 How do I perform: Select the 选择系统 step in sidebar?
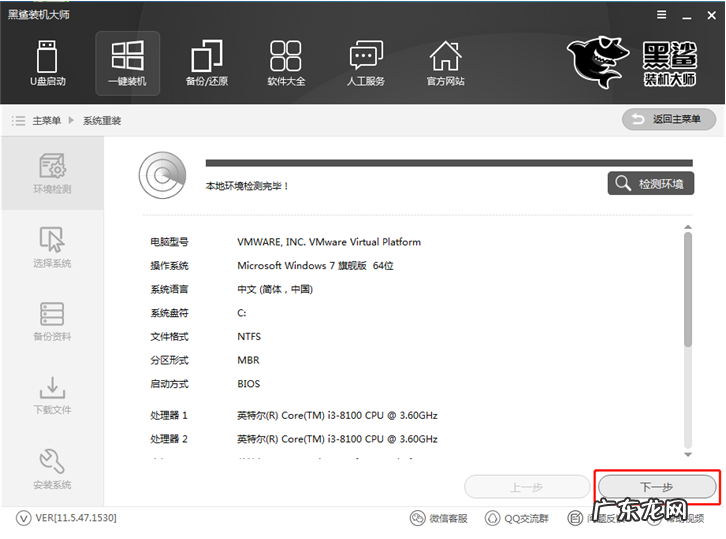[52, 247]
